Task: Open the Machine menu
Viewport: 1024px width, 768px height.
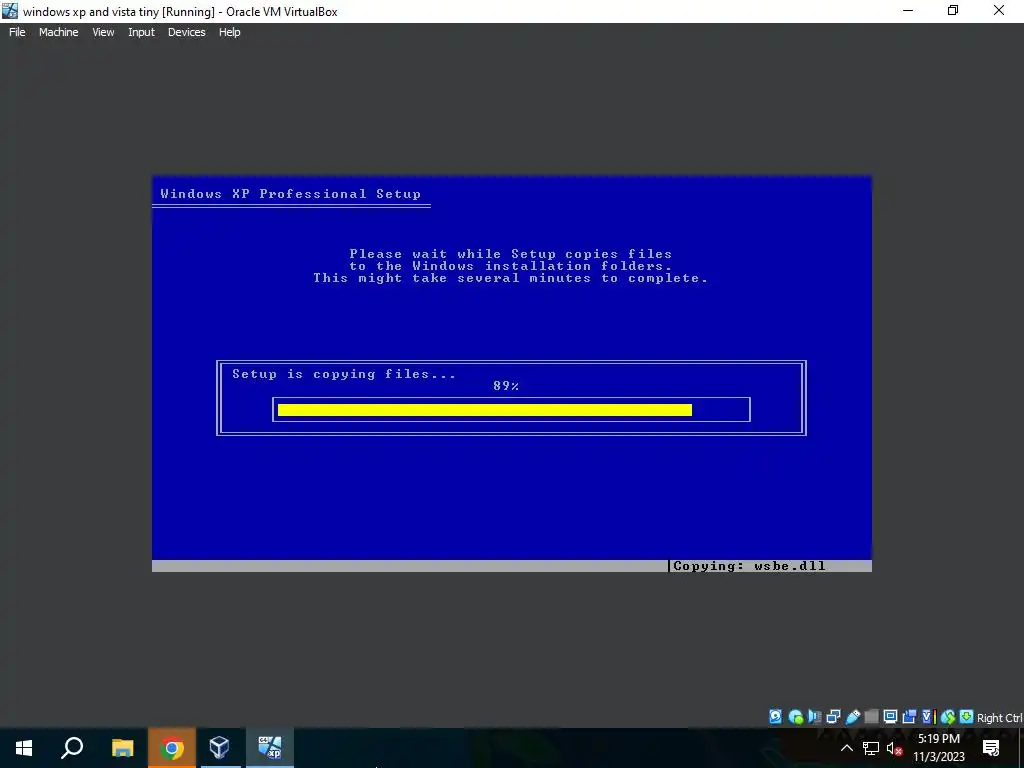Action: (x=59, y=32)
